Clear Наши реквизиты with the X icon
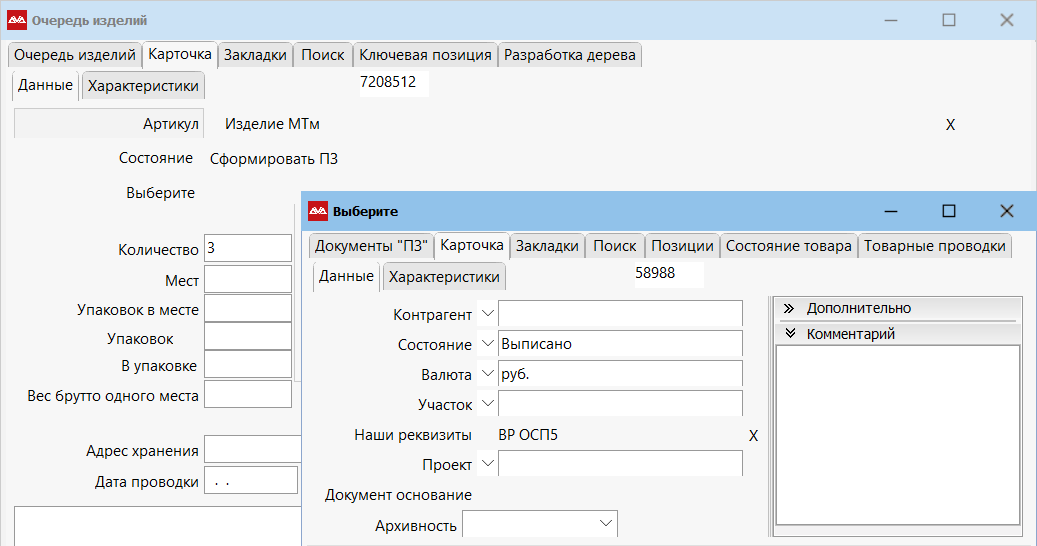This screenshot has height=546, width=1037. click(x=753, y=436)
